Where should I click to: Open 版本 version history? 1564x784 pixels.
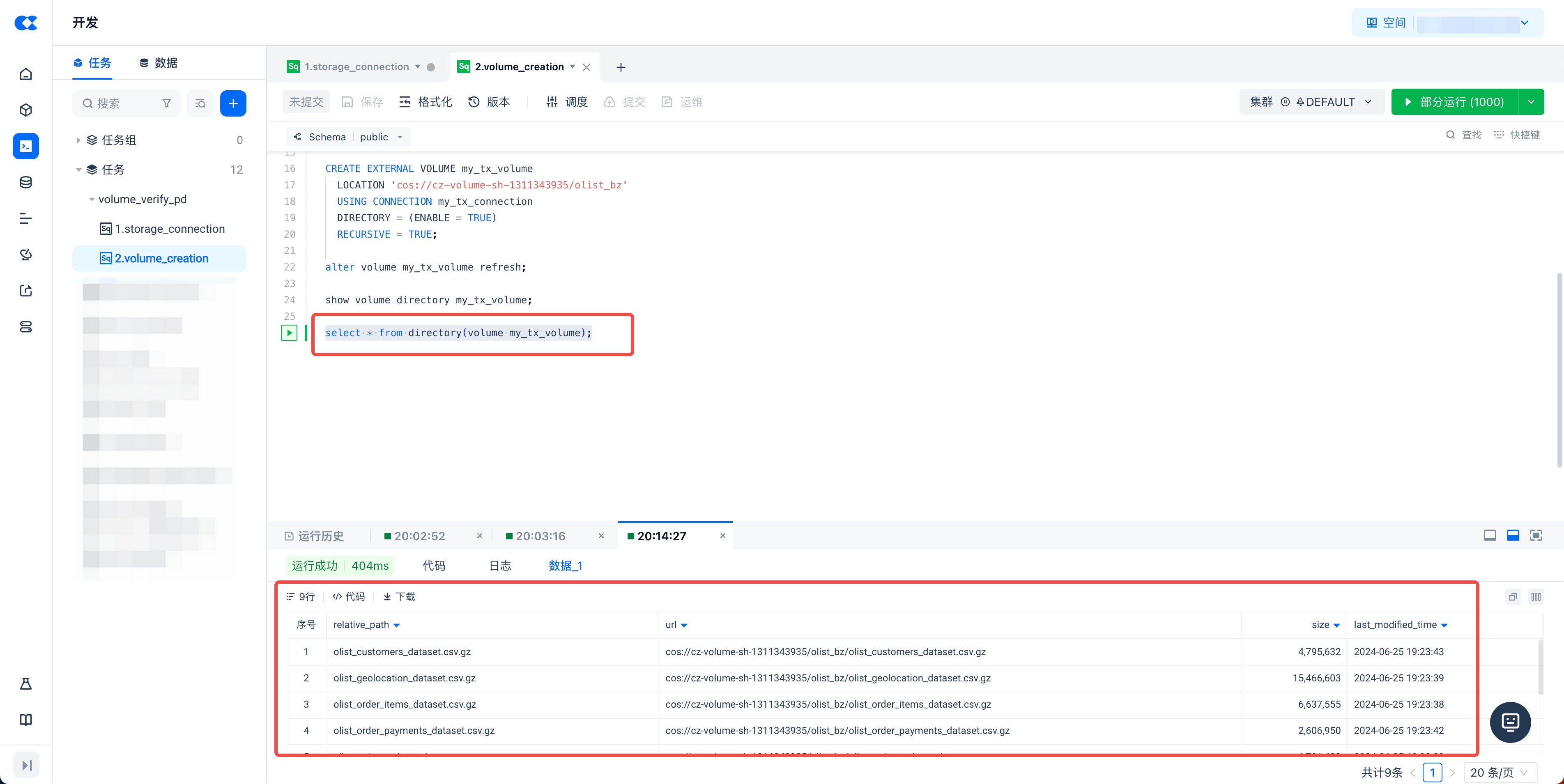[x=489, y=102]
